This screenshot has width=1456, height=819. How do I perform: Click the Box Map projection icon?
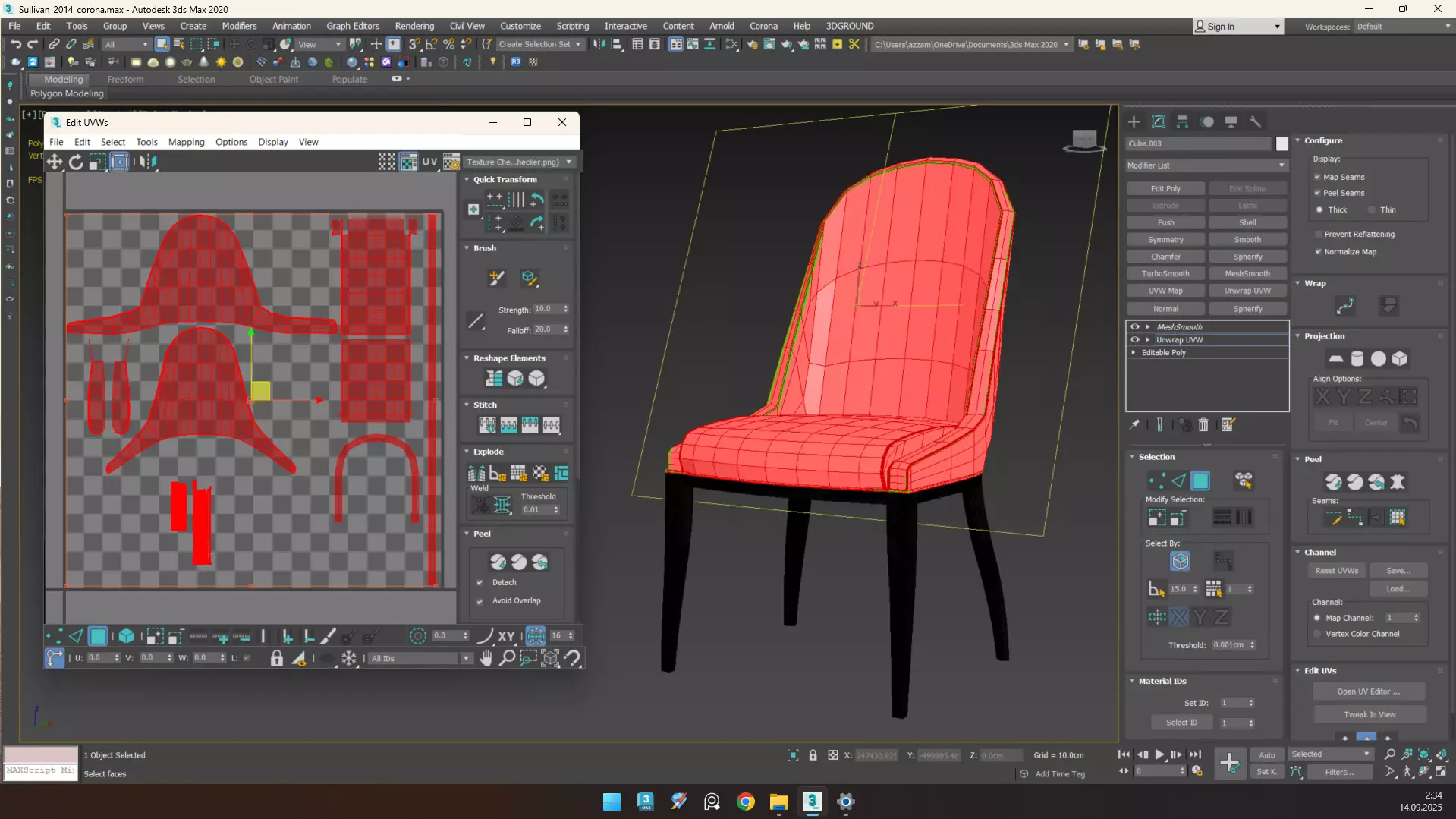pos(1400,359)
